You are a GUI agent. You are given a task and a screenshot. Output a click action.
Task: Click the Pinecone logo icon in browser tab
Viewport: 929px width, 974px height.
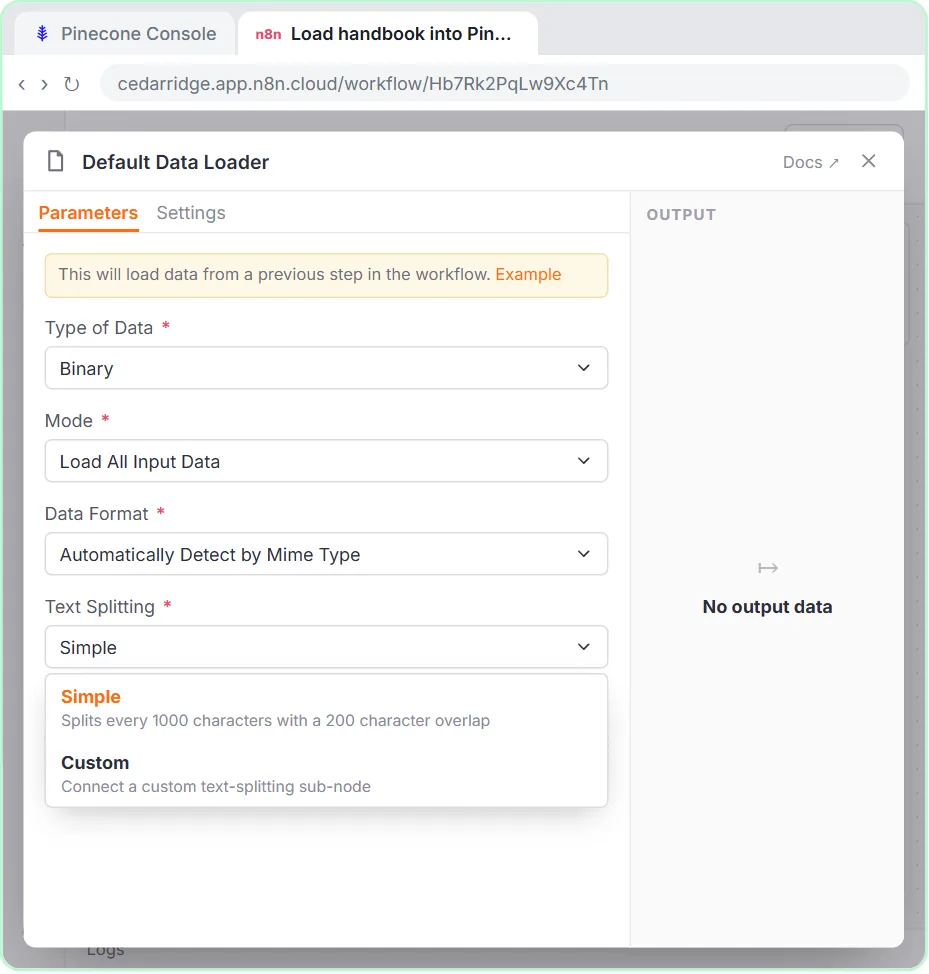click(42, 34)
